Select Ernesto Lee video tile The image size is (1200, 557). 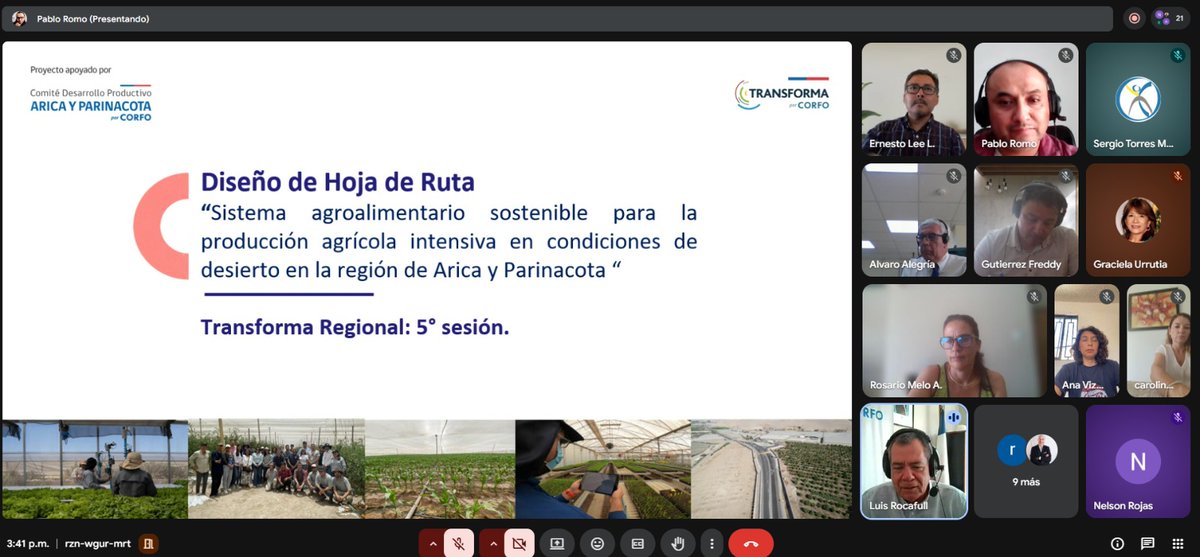click(914, 99)
